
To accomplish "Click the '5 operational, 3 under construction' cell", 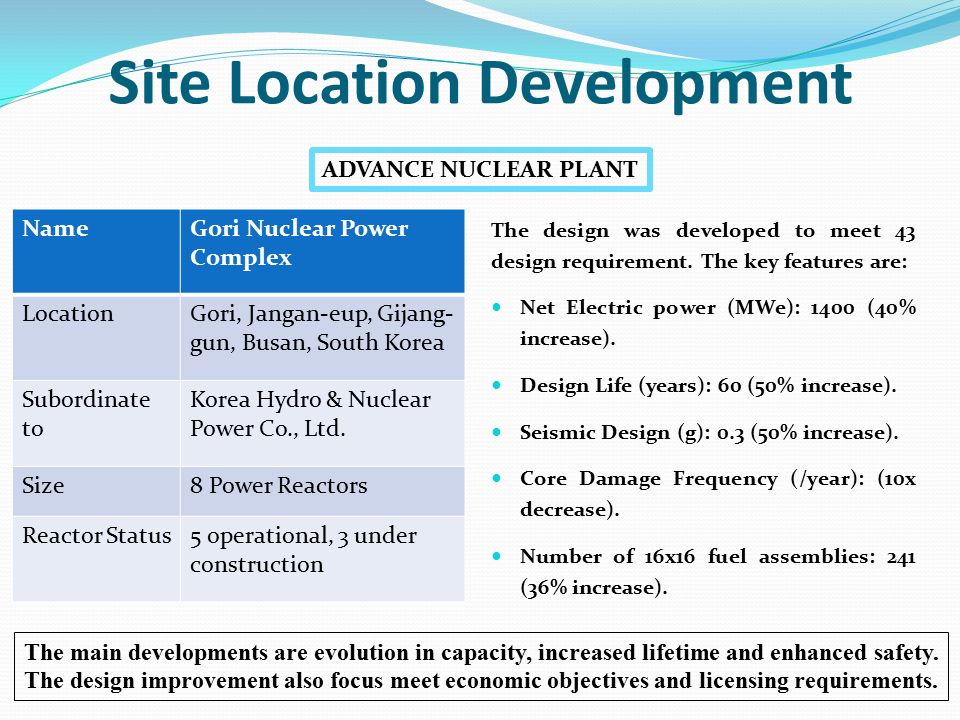I will [x=323, y=558].
